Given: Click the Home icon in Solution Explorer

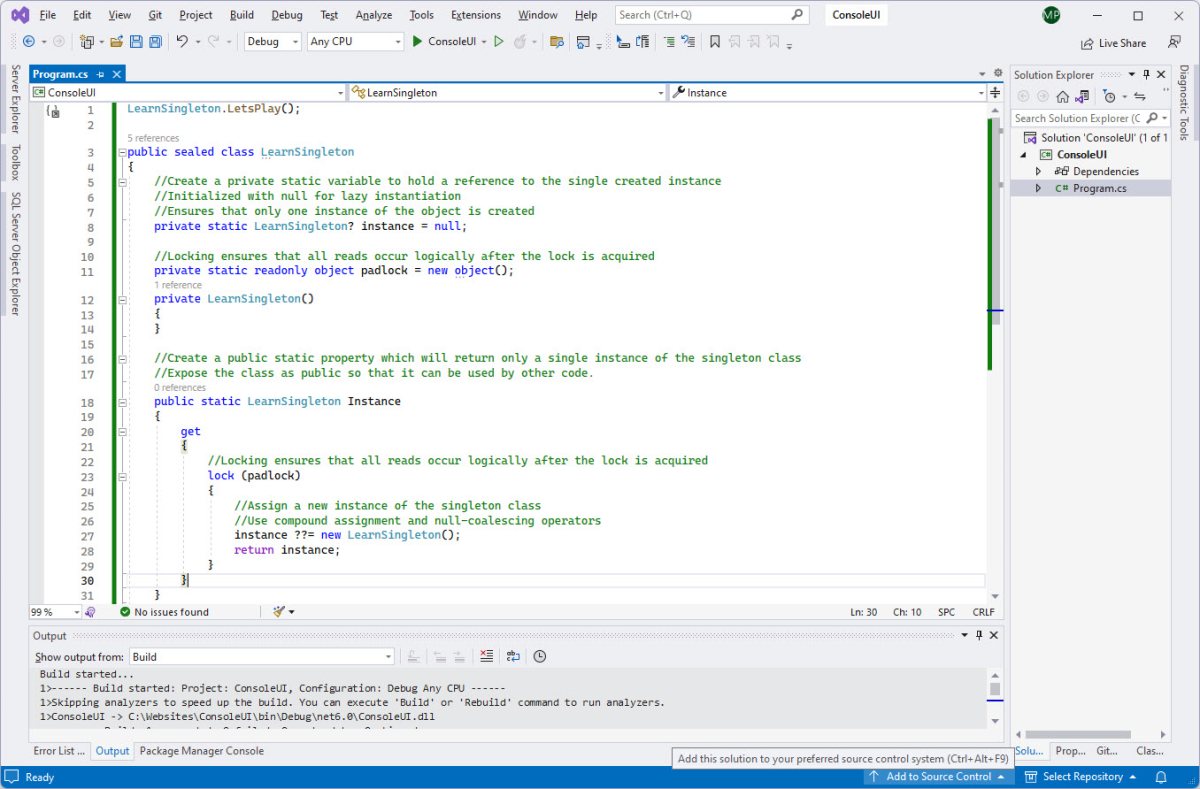Looking at the screenshot, I should 1063,96.
